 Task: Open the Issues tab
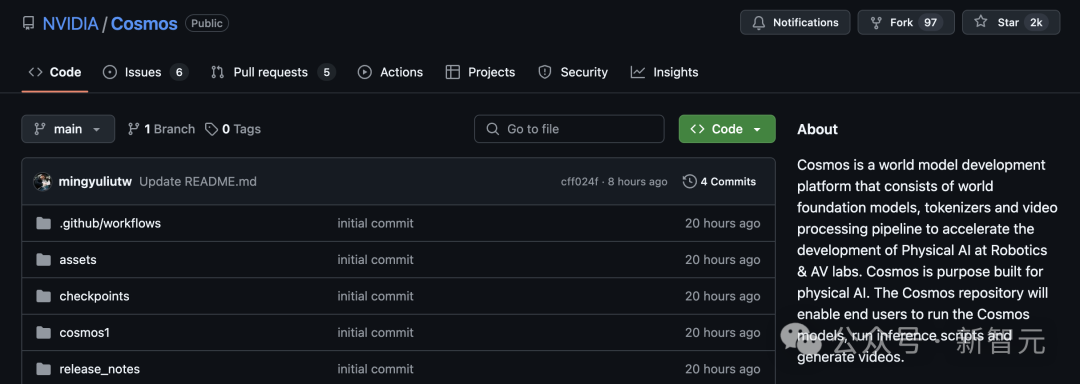pyautogui.click(x=145, y=72)
